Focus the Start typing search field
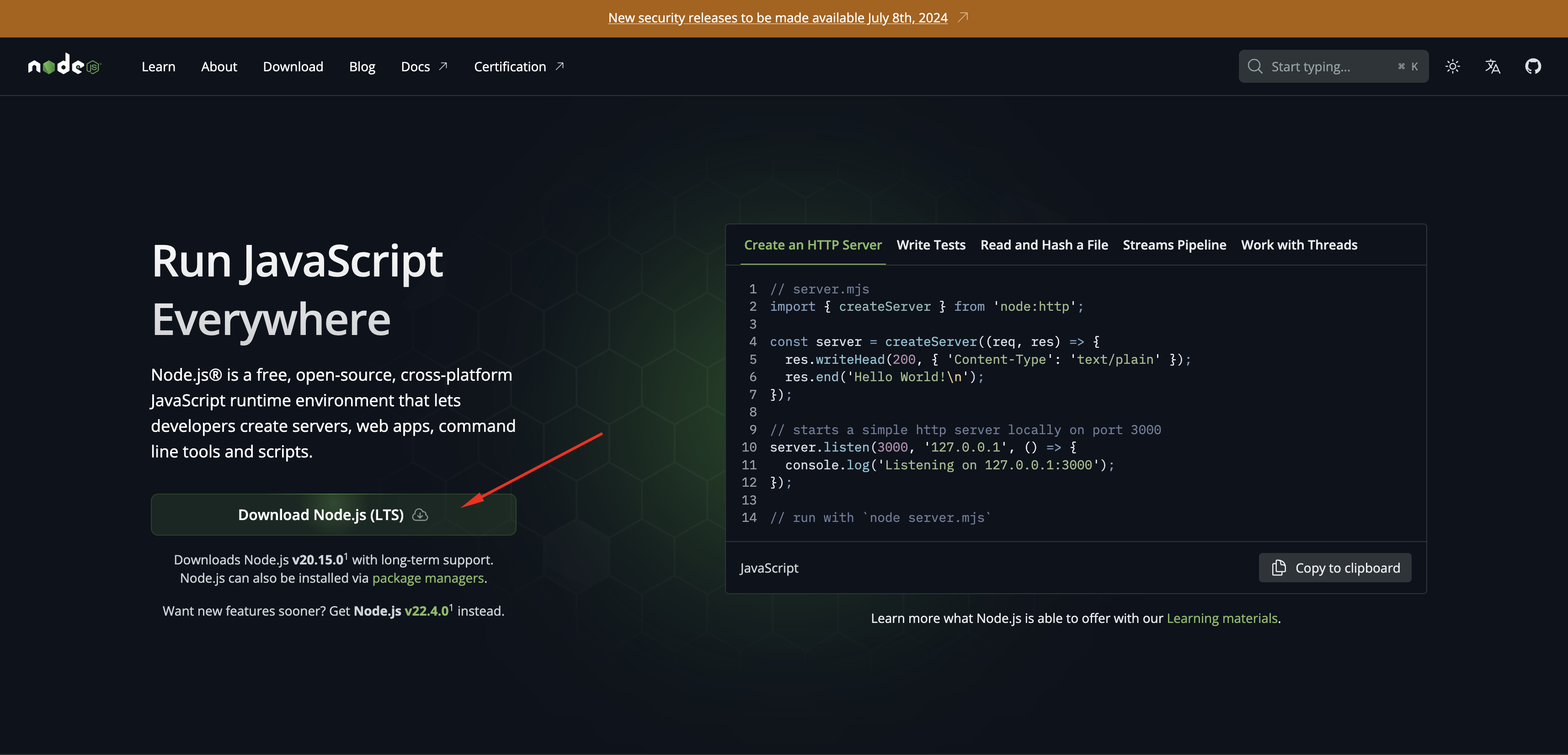1568x755 pixels. tap(1333, 66)
